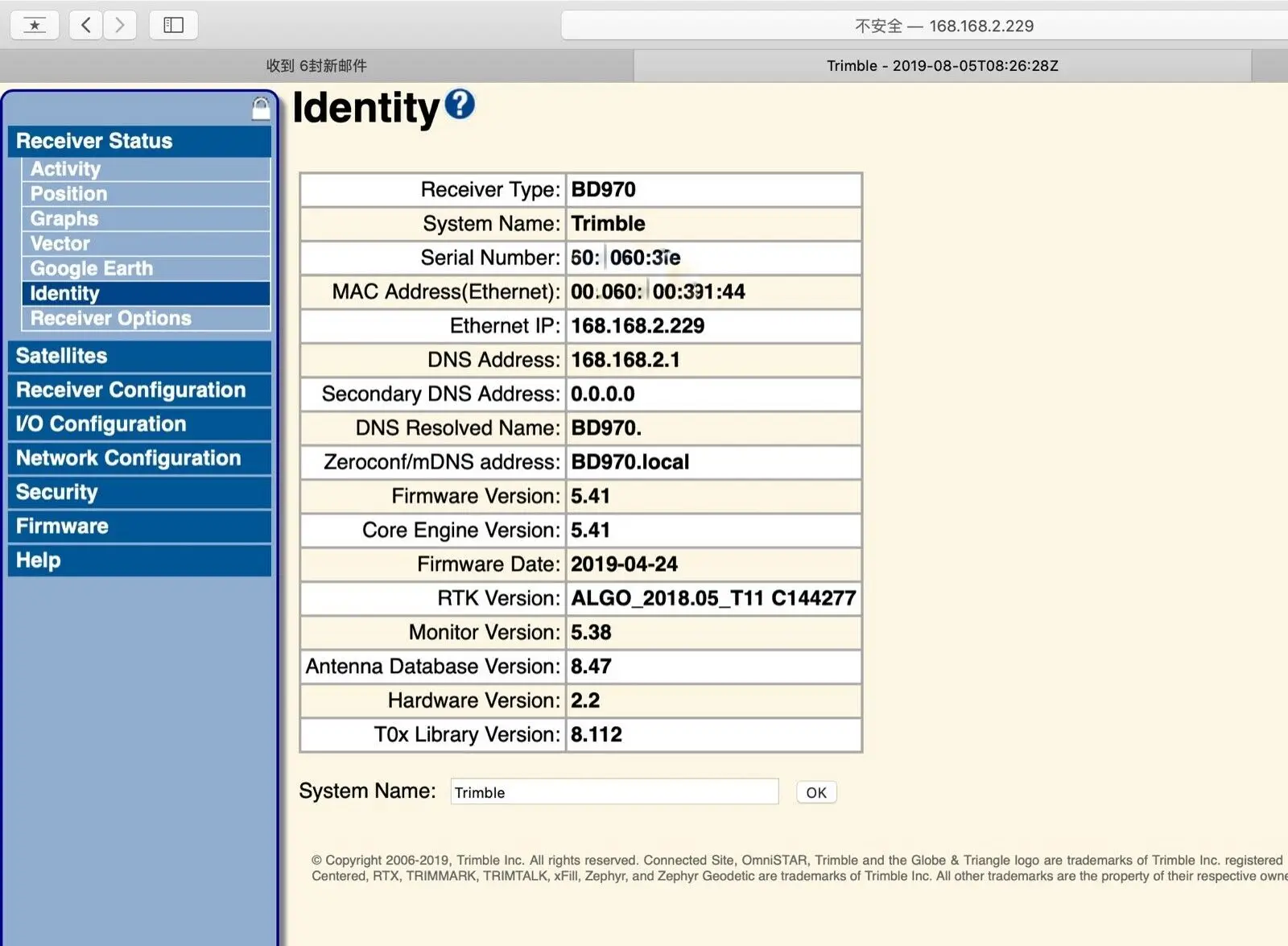Click the Identity page heading

pos(366,108)
